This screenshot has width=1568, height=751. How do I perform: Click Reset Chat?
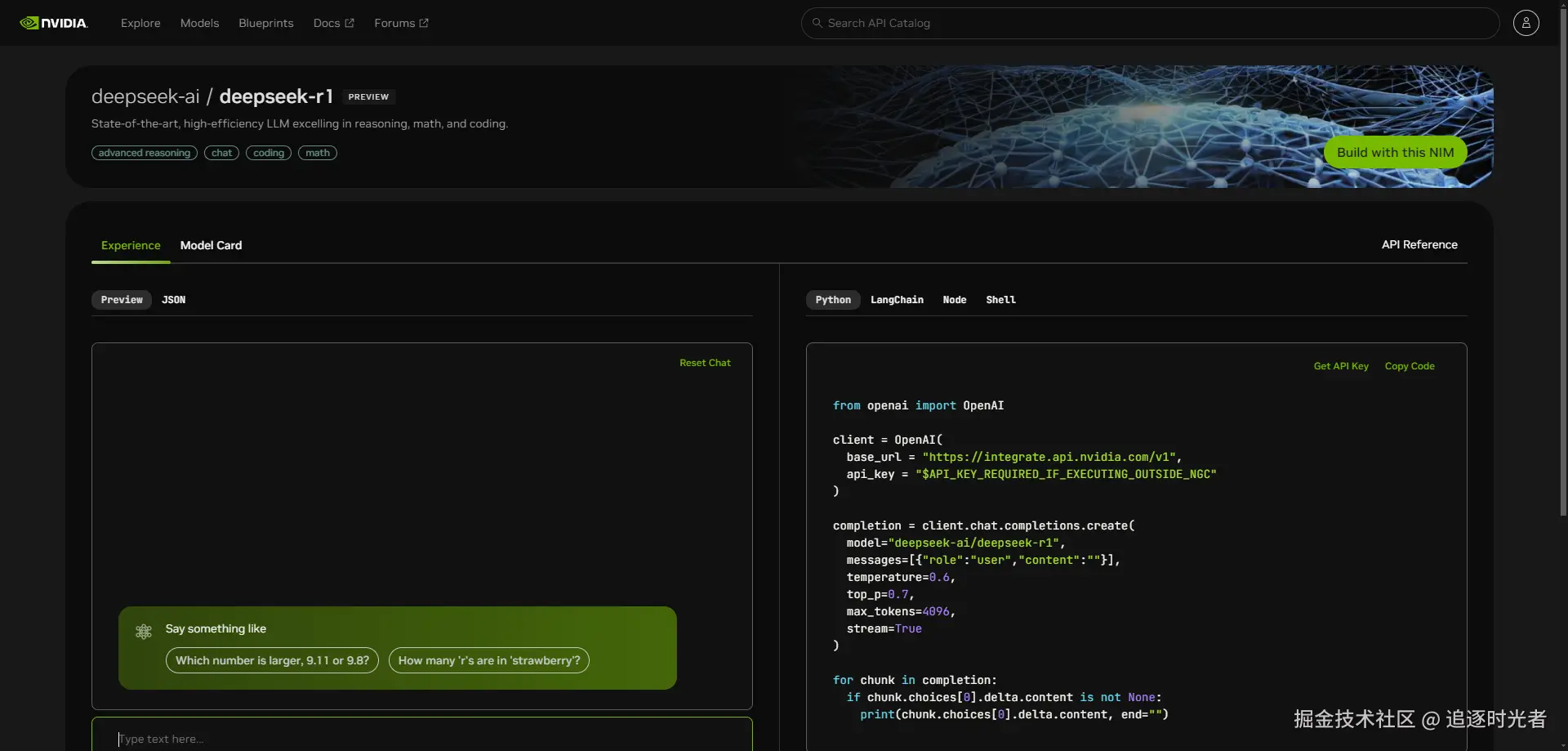pos(705,363)
